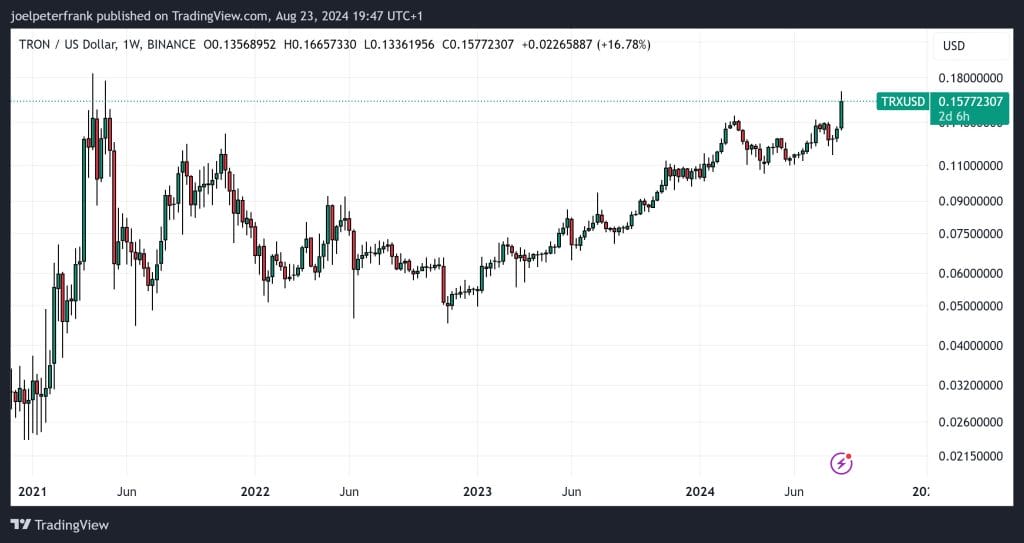Click the TRXUSD symbol price tag
This screenshot has height=543, width=1024.
[x=902, y=101]
